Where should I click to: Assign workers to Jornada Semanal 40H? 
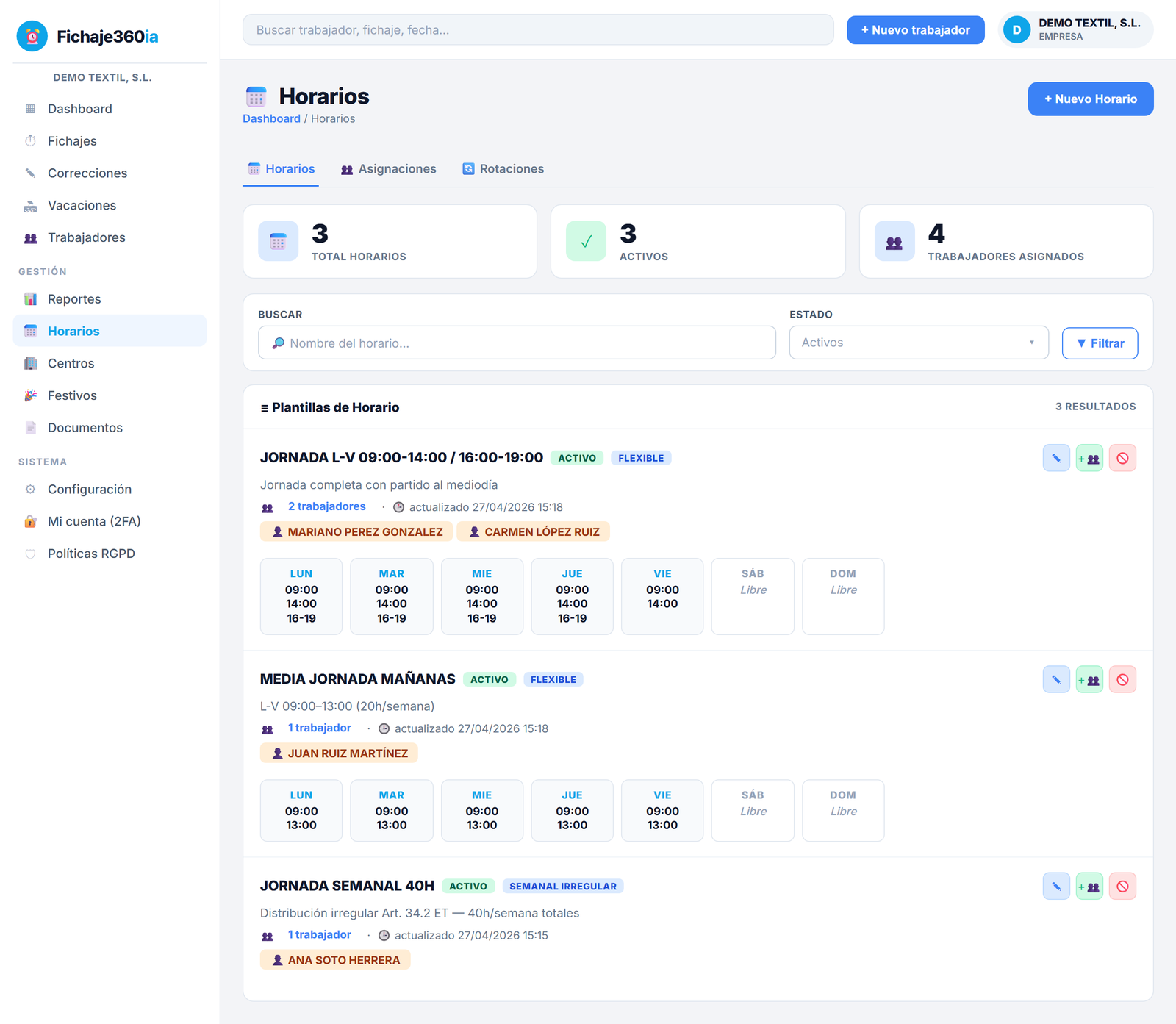point(1089,886)
